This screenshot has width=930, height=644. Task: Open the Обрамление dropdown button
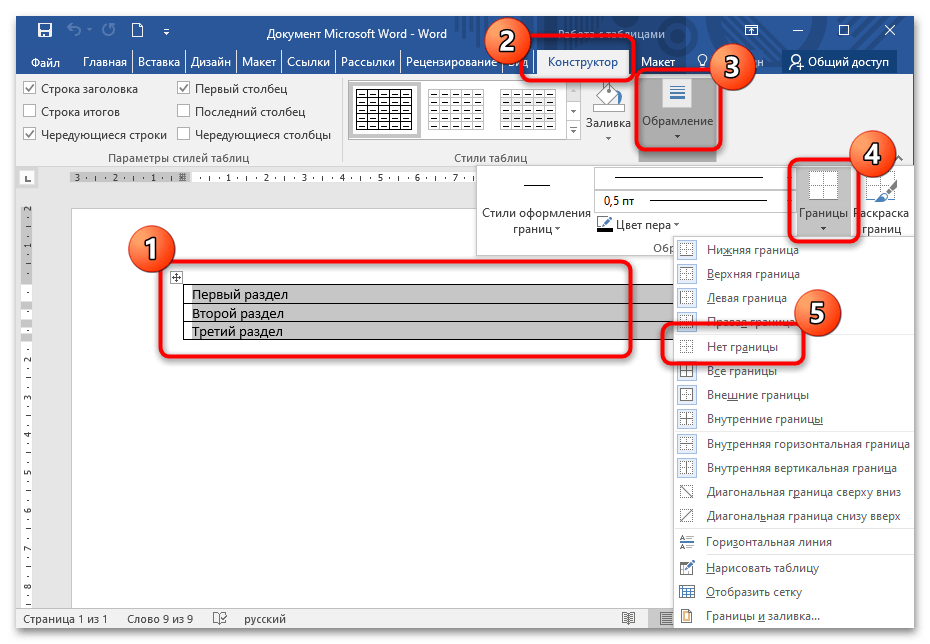677,111
